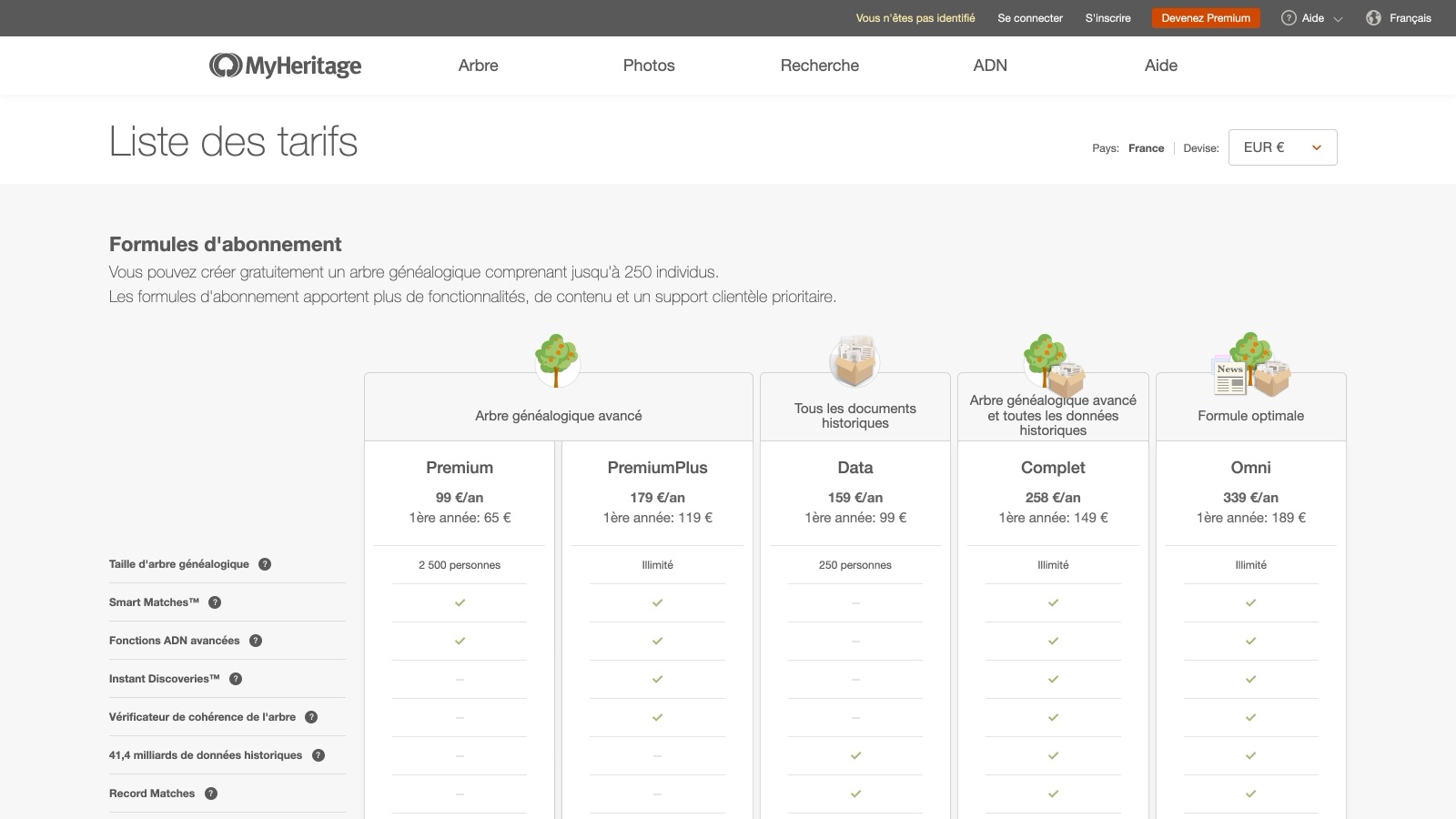This screenshot has width=1456, height=819.
Task: Click help icon next to Record Matches
Action: pyautogui.click(x=211, y=794)
